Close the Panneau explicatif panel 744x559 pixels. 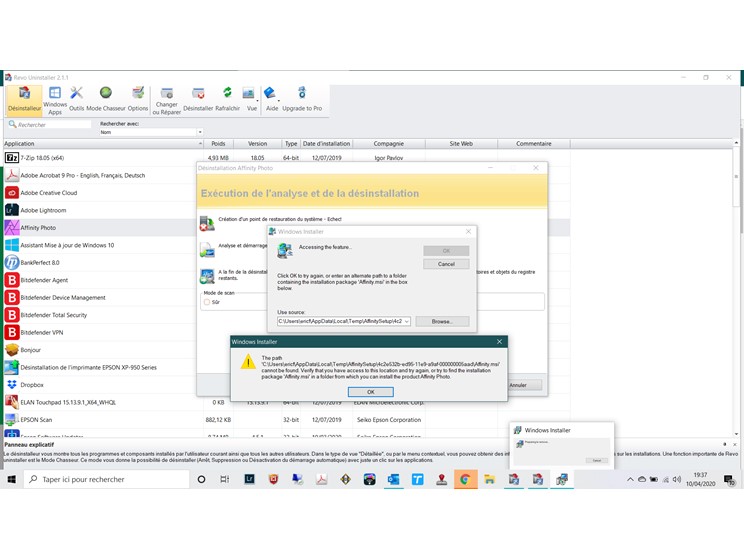point(735,445)
